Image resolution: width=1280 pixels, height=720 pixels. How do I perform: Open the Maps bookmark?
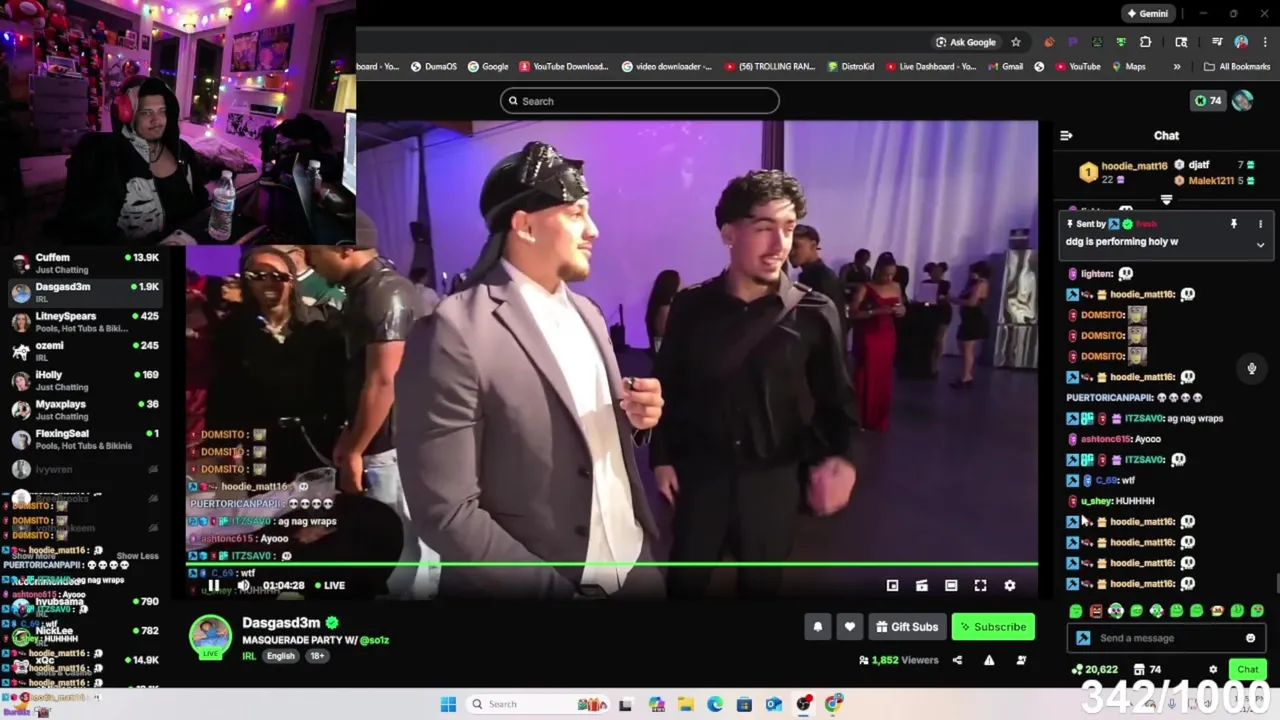coord(1128,67)
